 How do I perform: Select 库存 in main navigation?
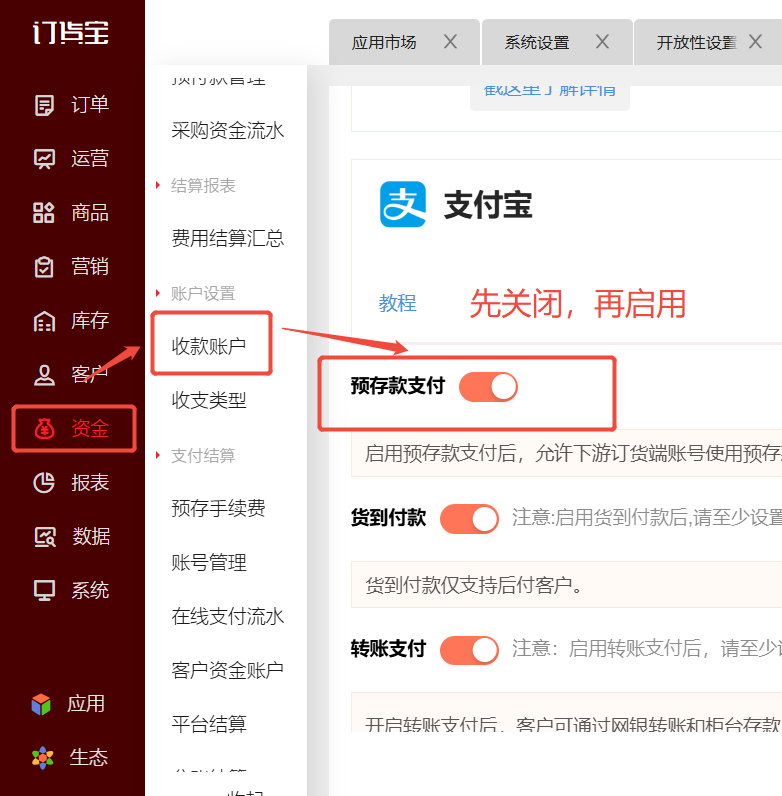90,321
